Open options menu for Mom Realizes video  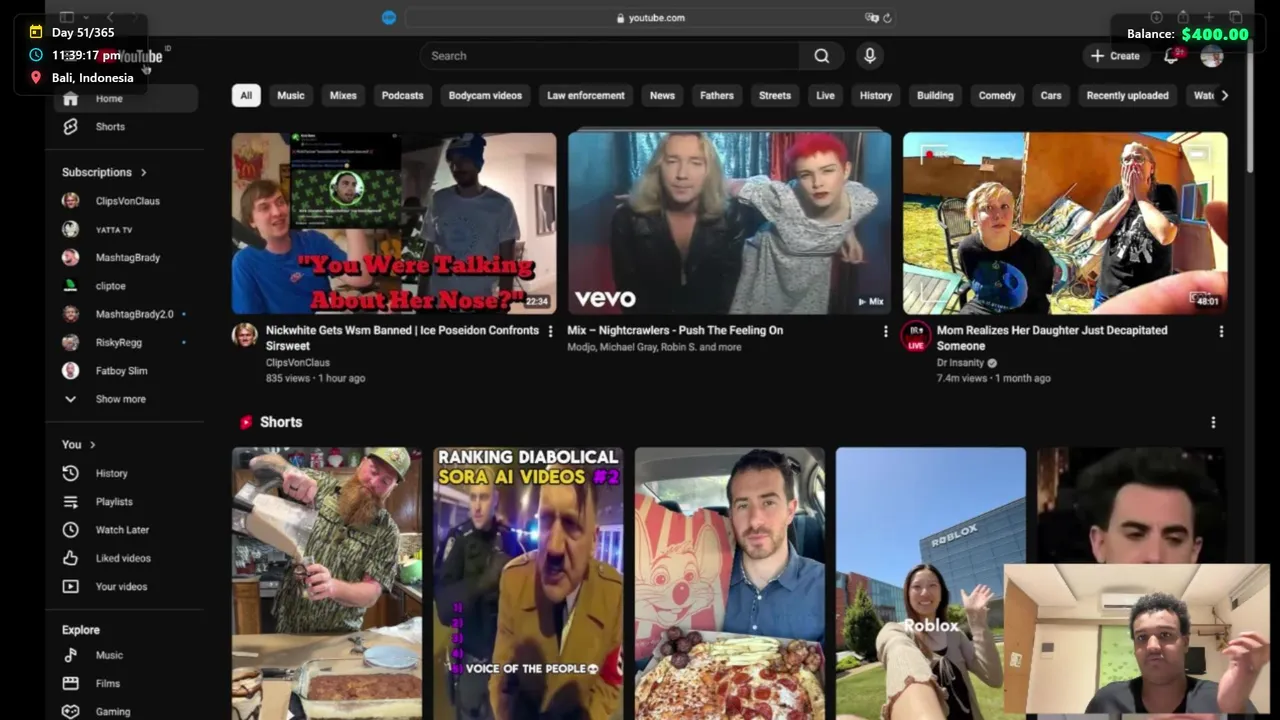tap(1221, 331)
